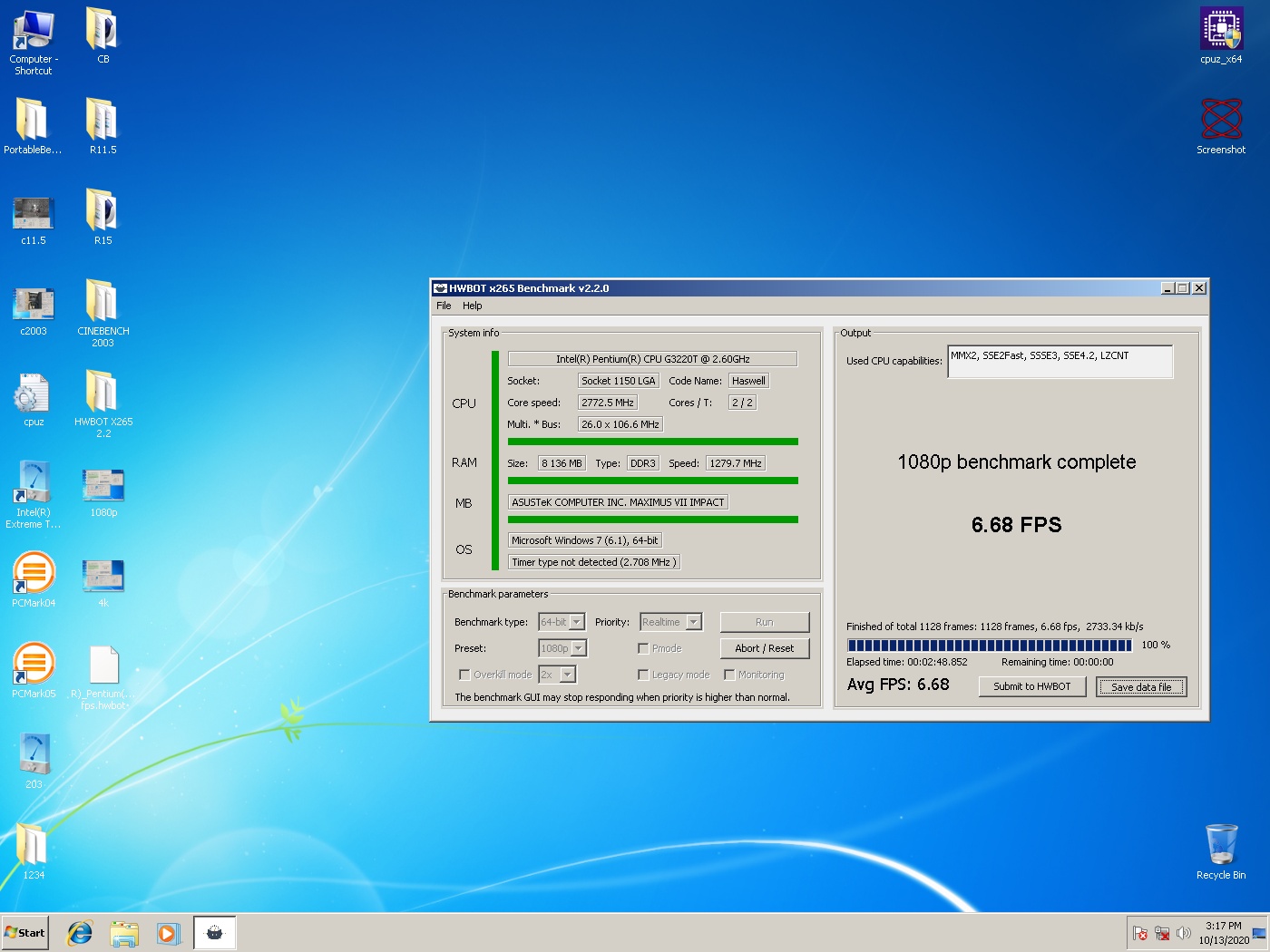Open the Screenshot tool desktop icon

(1221, 126)
